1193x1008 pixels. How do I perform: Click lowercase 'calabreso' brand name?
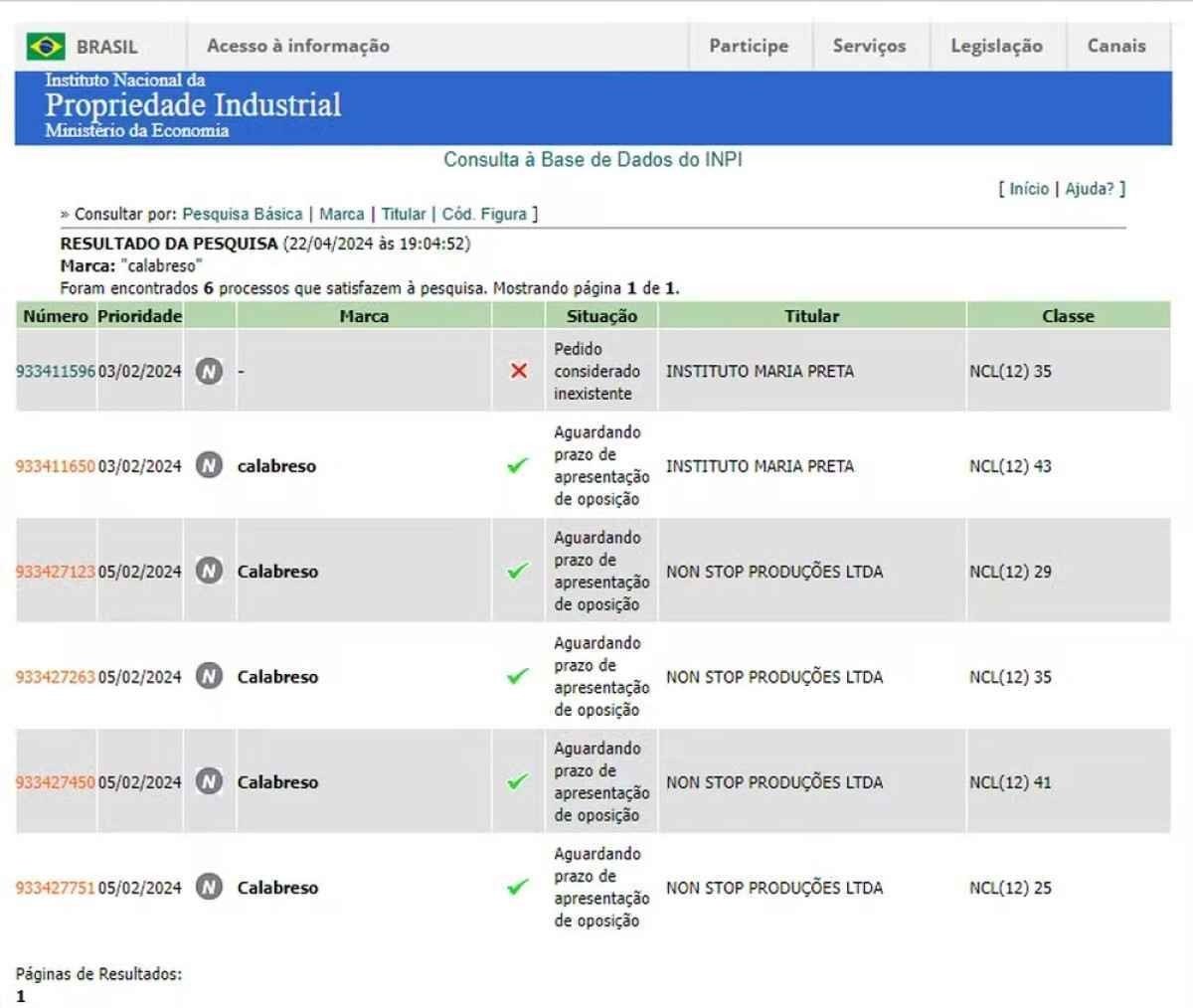(276, 465)
